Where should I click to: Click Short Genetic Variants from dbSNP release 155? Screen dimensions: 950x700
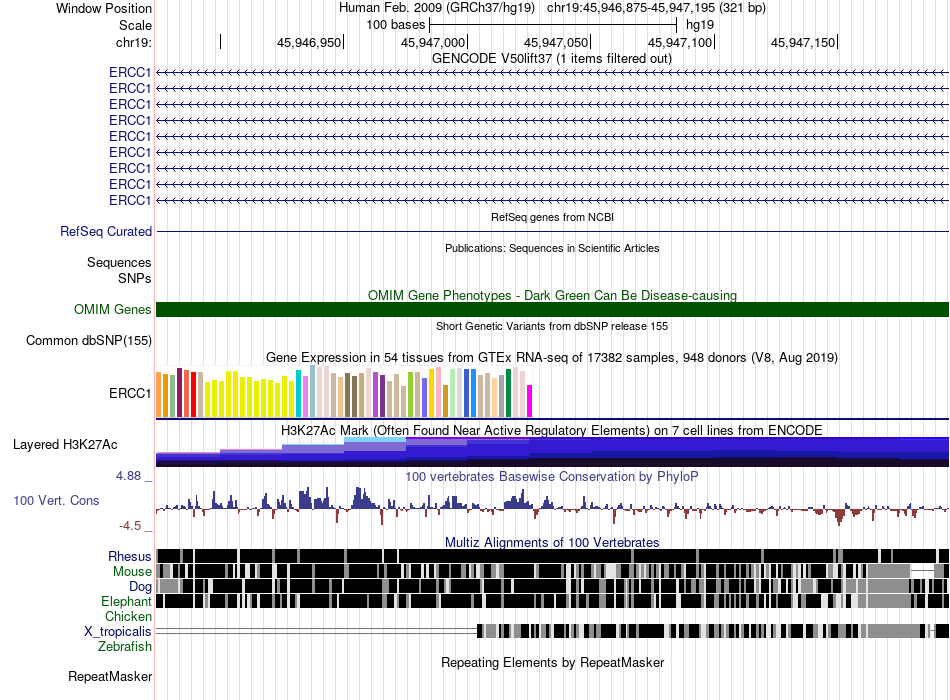[x=552, y=326]
